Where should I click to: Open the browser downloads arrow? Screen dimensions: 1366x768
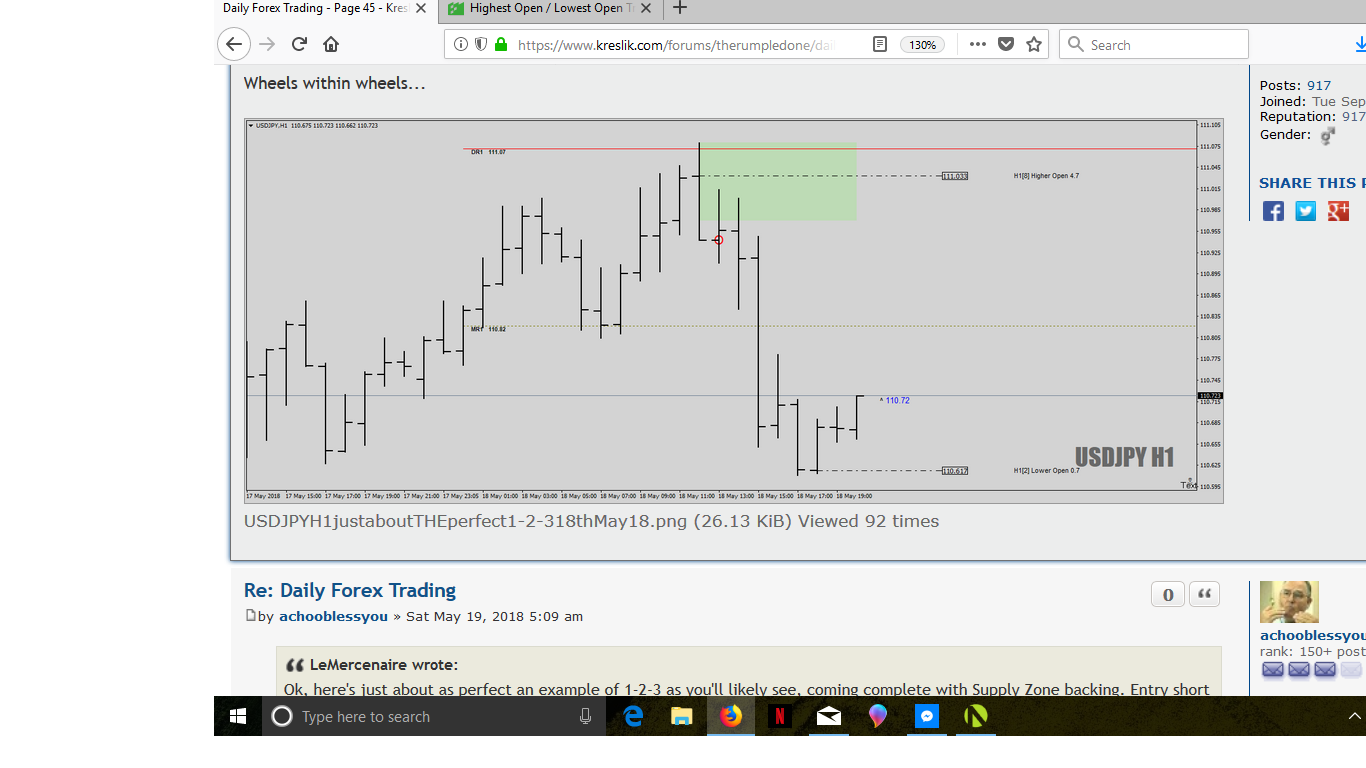[1360, 44]
